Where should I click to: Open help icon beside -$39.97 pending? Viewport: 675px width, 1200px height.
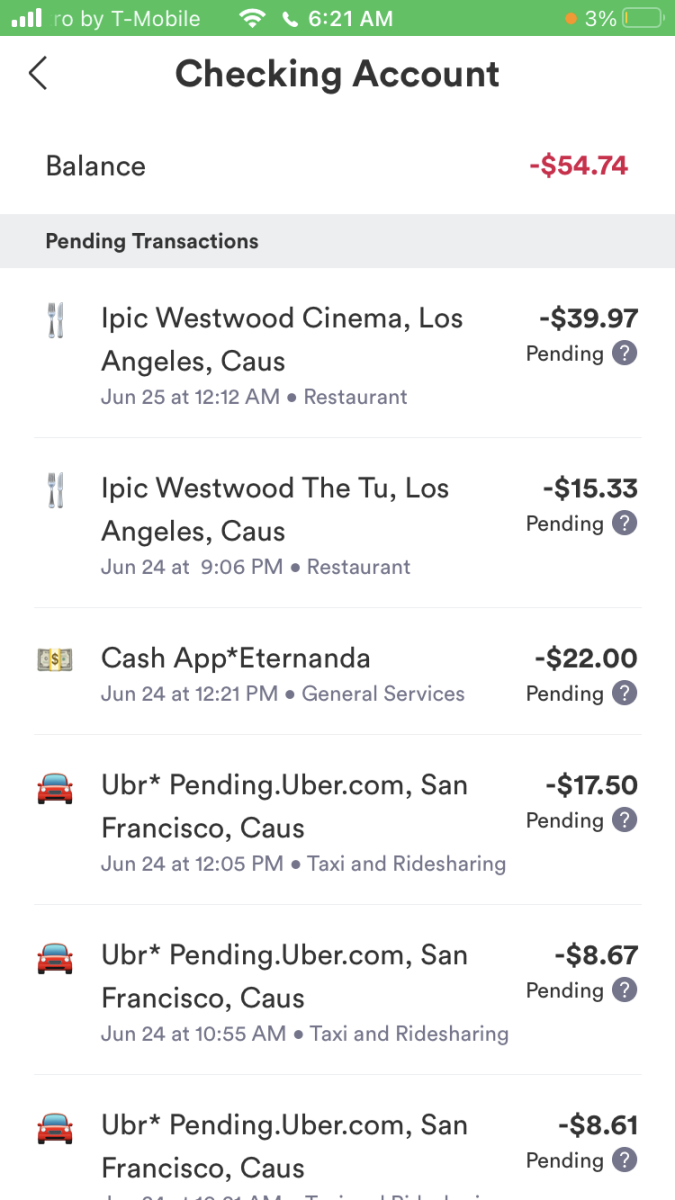coord(624,353)
